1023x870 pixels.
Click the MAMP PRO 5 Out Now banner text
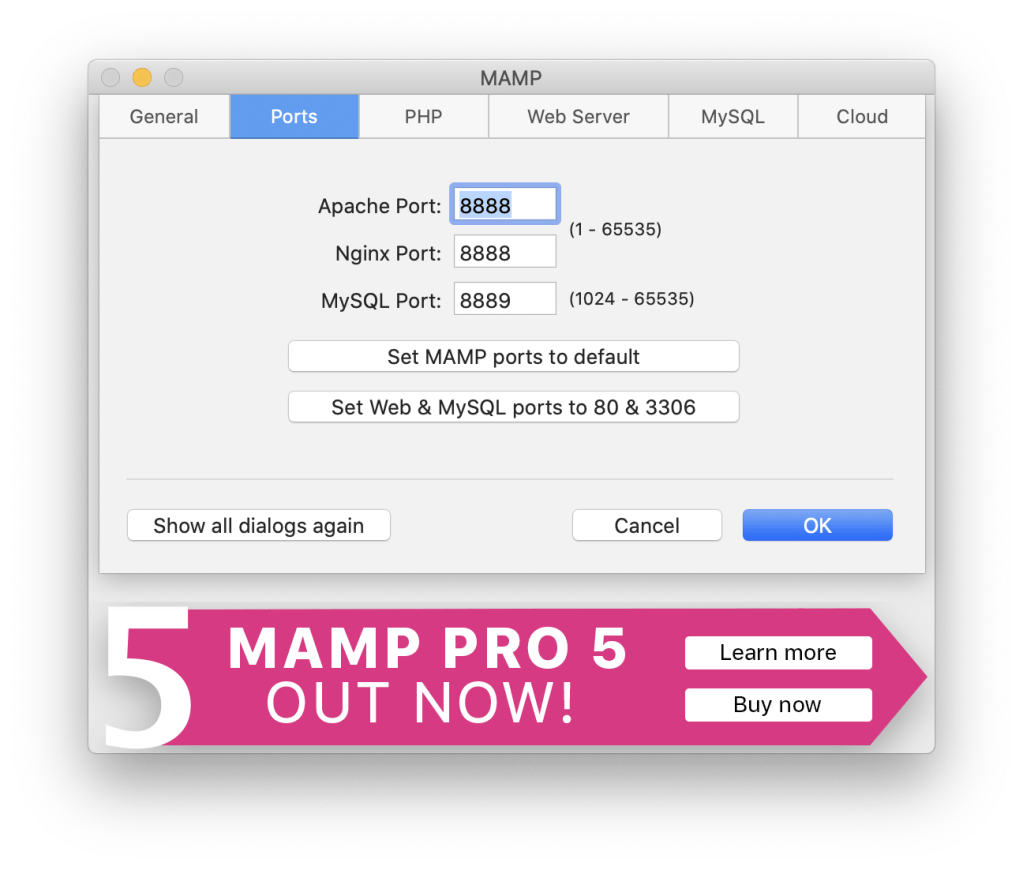(x=427, y=675)
